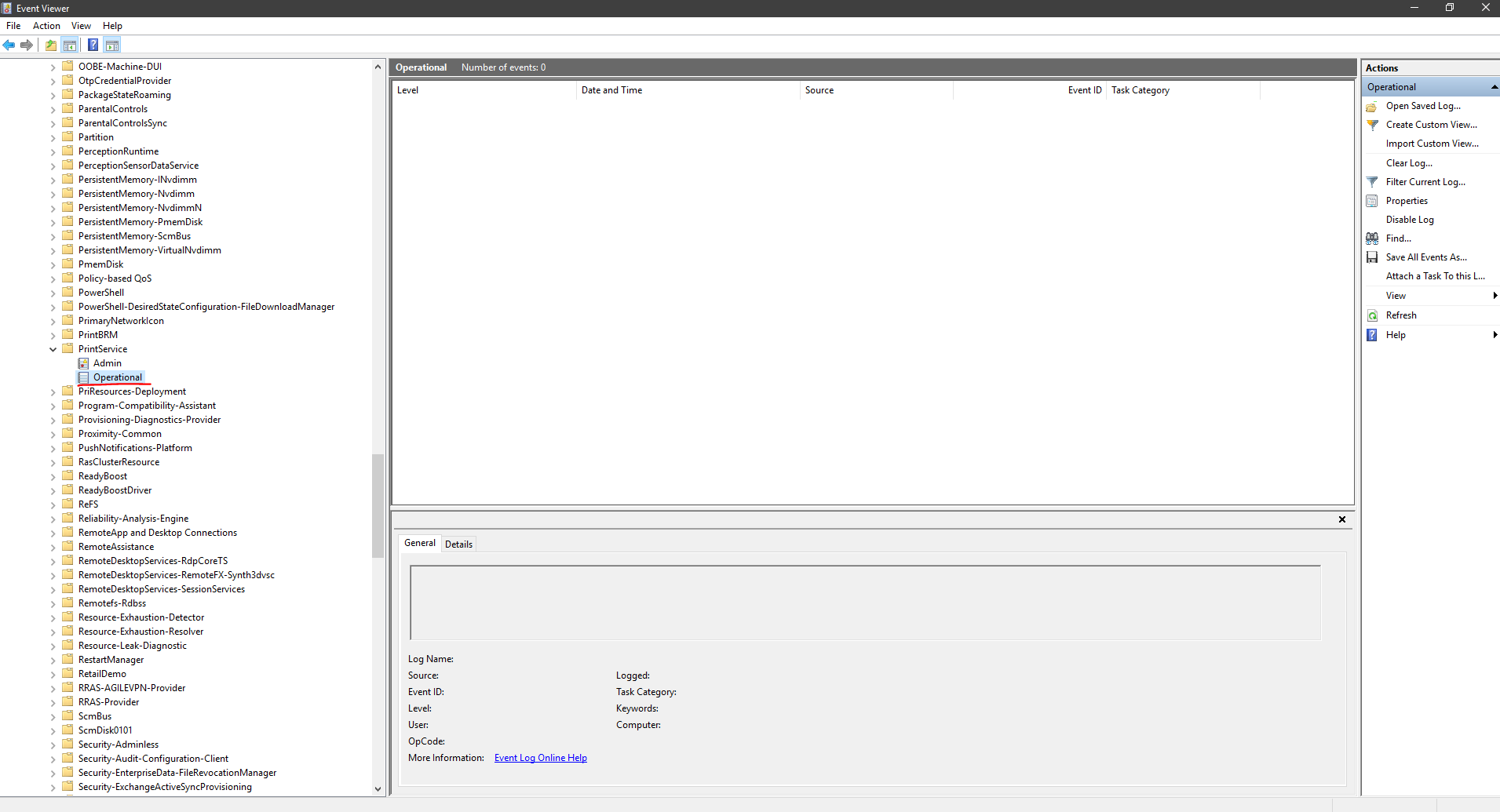Open the Help menu in menu bar
1500x812 pixels.
point(112,26)
